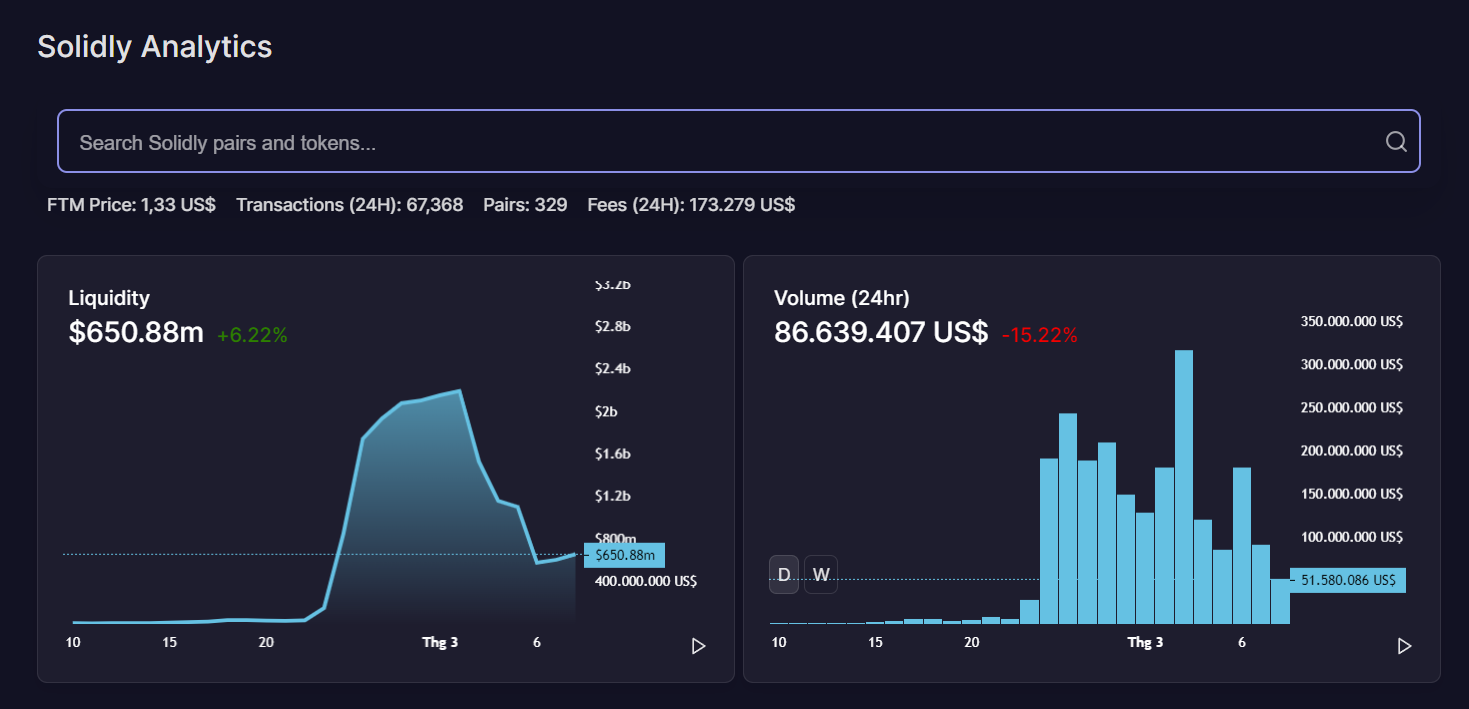The image size is (1469, 709).
Task: Click the Solidly Analytics title
Action: click(155, 46)
